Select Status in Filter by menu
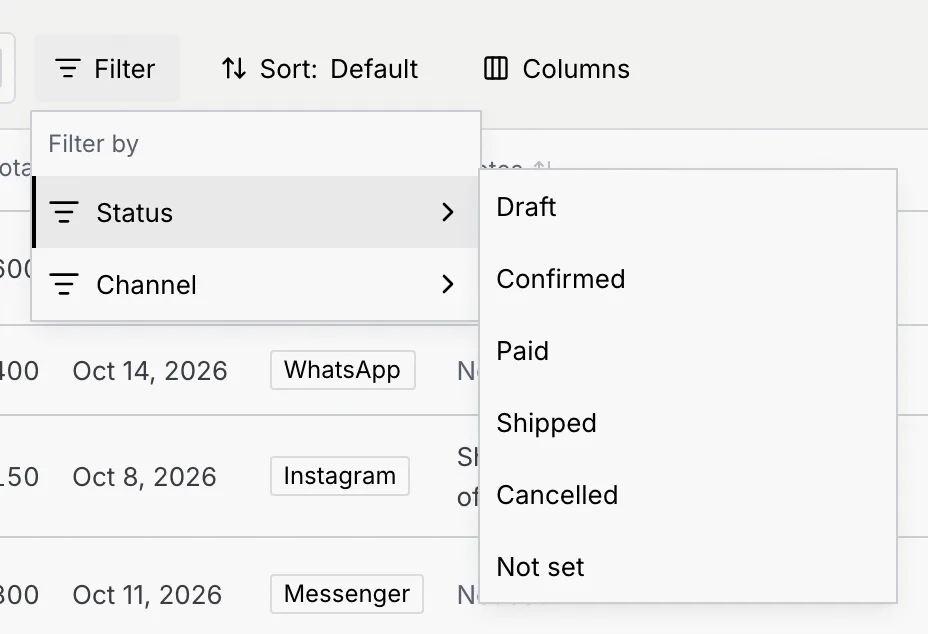This screenshot has width=928, height=634. coord(256,213)
